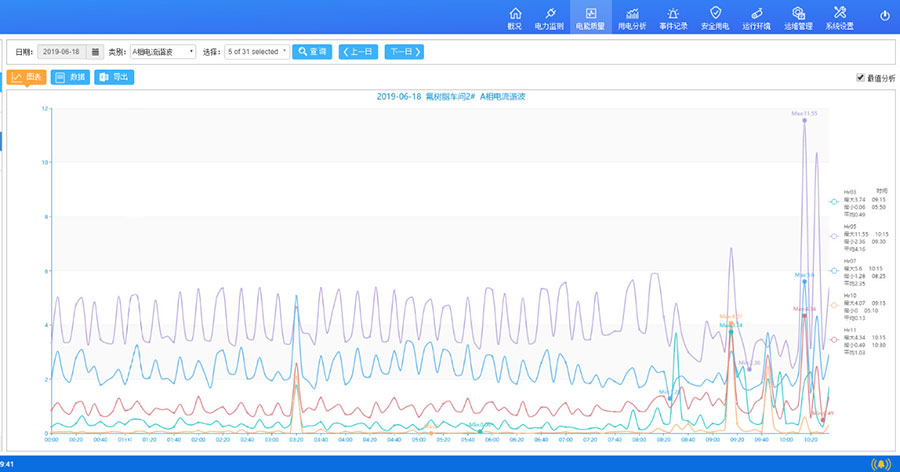Click the power logout icon
The height and width of the screenshot is (472, 900).
click(x=884, y=16)
